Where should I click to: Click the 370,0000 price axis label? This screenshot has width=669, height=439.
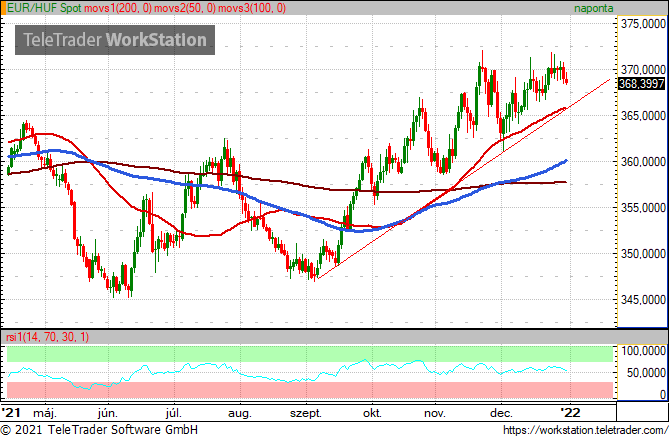point(643,70)
